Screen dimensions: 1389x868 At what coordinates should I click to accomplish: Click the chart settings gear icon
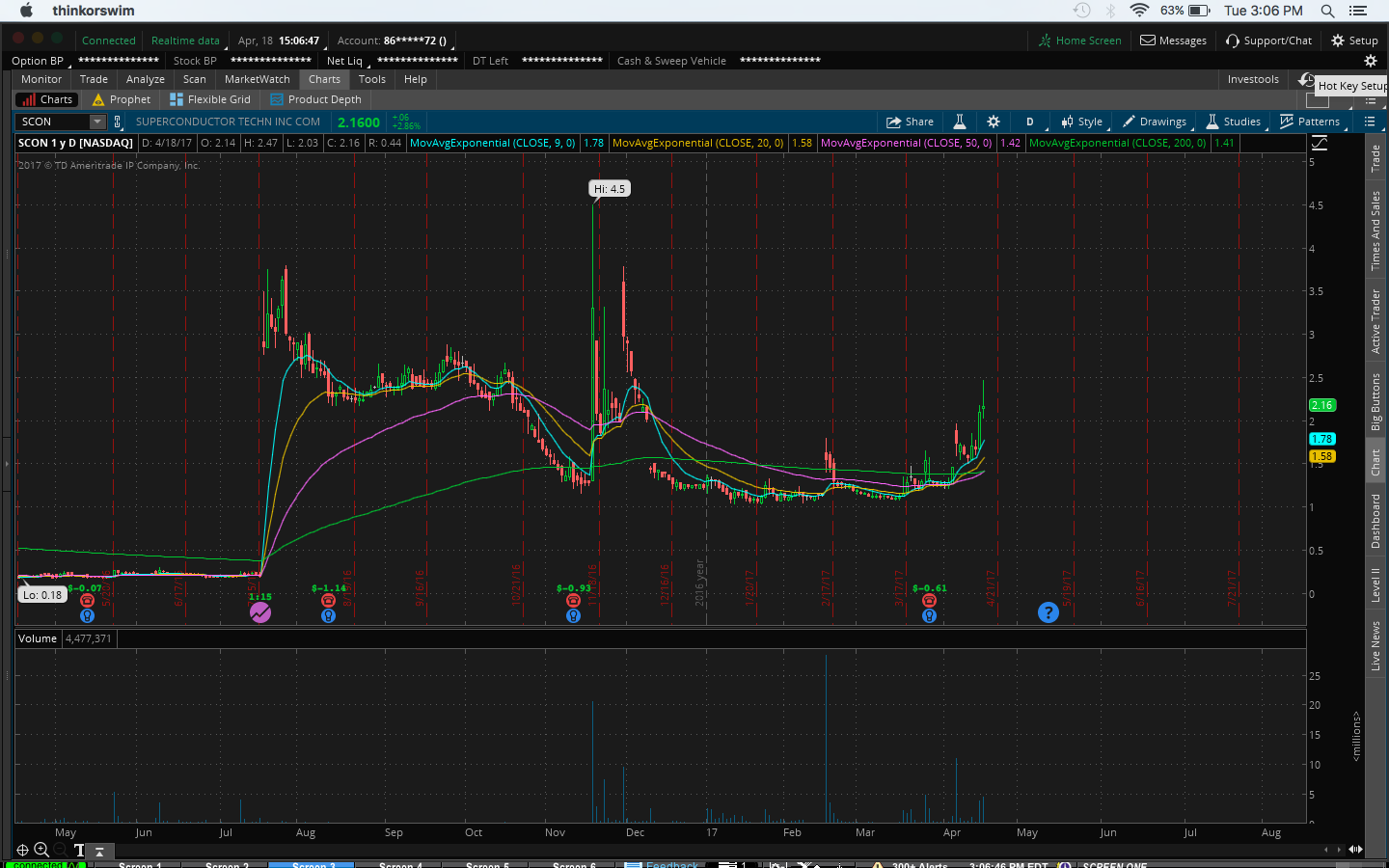click(994, 122)
